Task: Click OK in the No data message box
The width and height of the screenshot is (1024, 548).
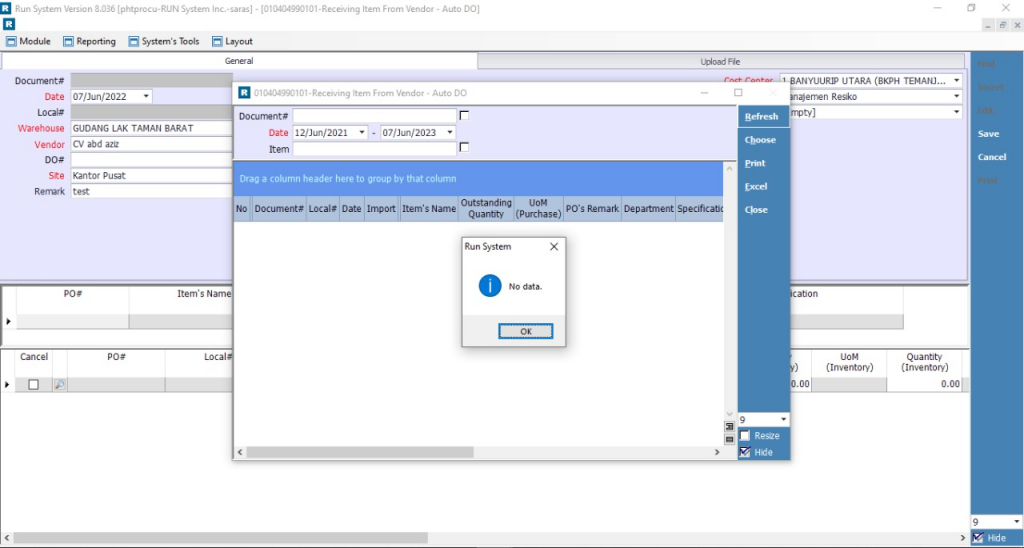Action: tap(526, 331)
